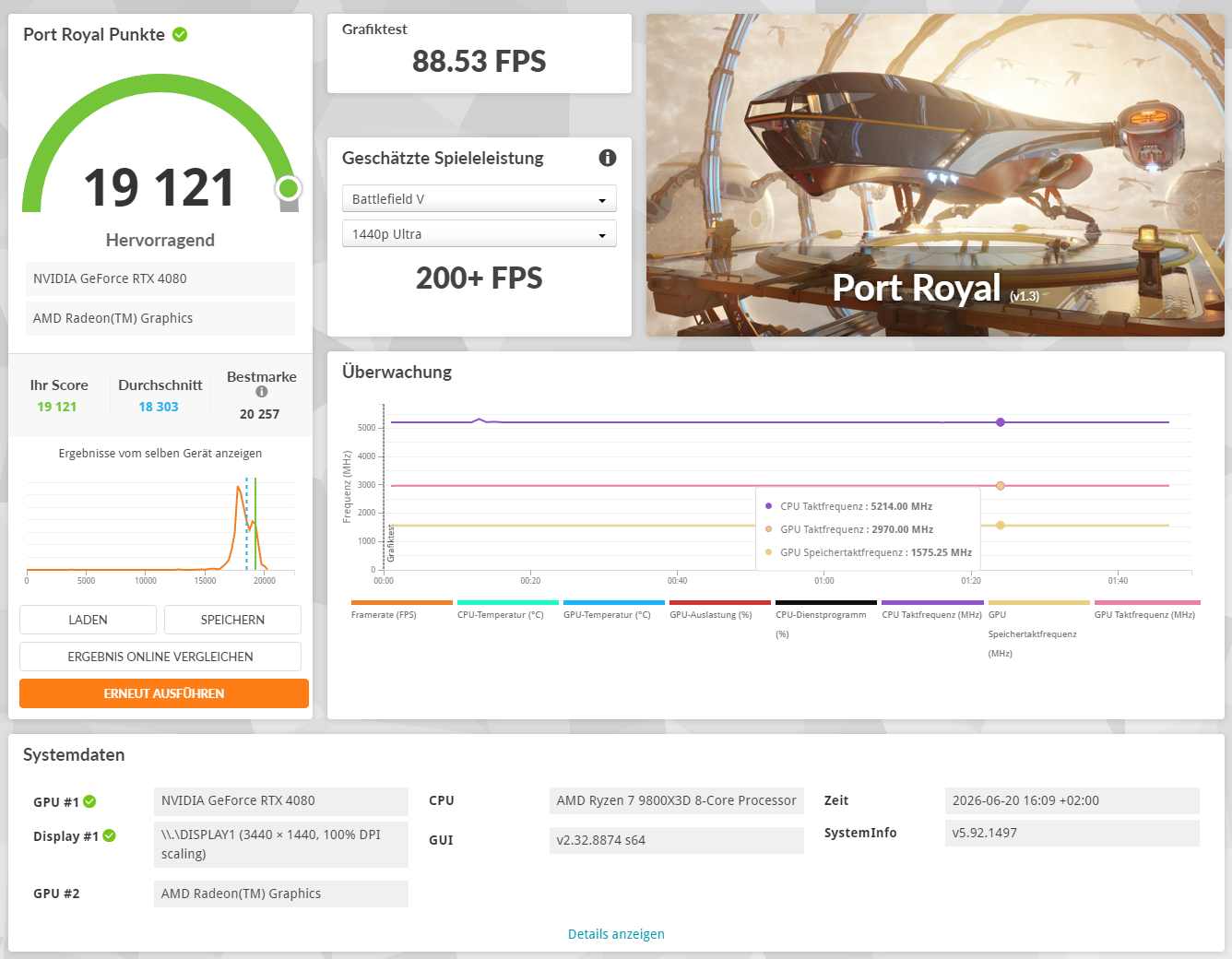Click the green checkmark beside Display #1
The height and width of the screenshot is (959, 1232).
click(109, 835)
